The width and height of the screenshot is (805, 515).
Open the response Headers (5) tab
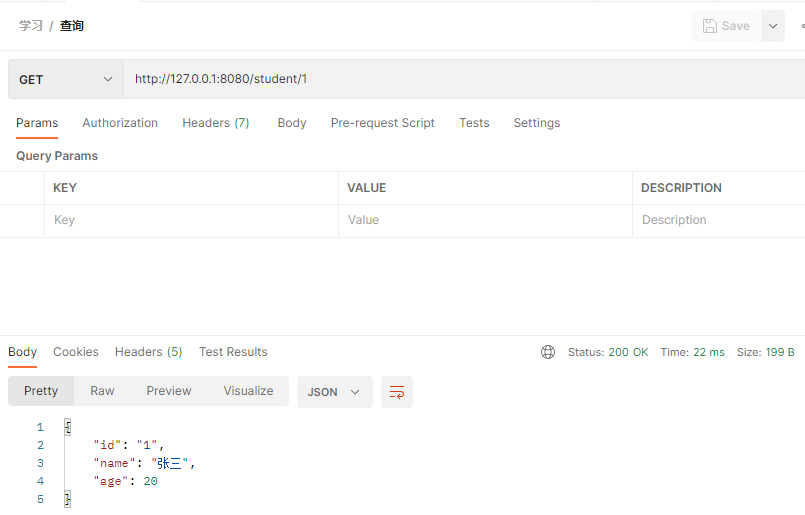click(148, 352)
